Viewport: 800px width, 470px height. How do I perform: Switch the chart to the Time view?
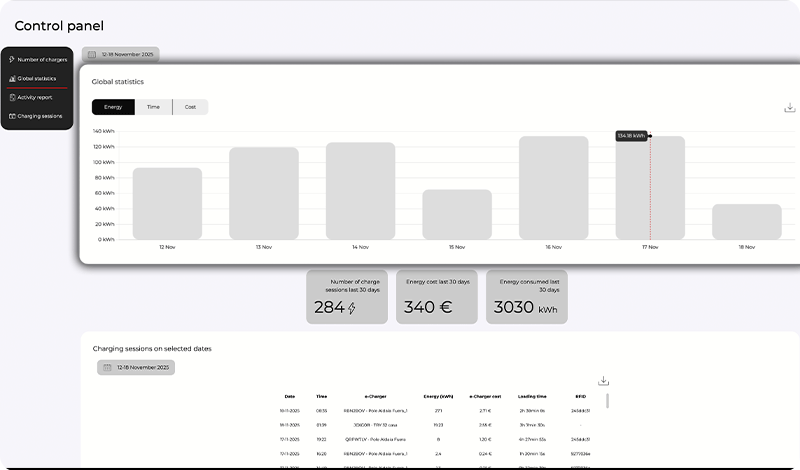[x=153, y=107]
